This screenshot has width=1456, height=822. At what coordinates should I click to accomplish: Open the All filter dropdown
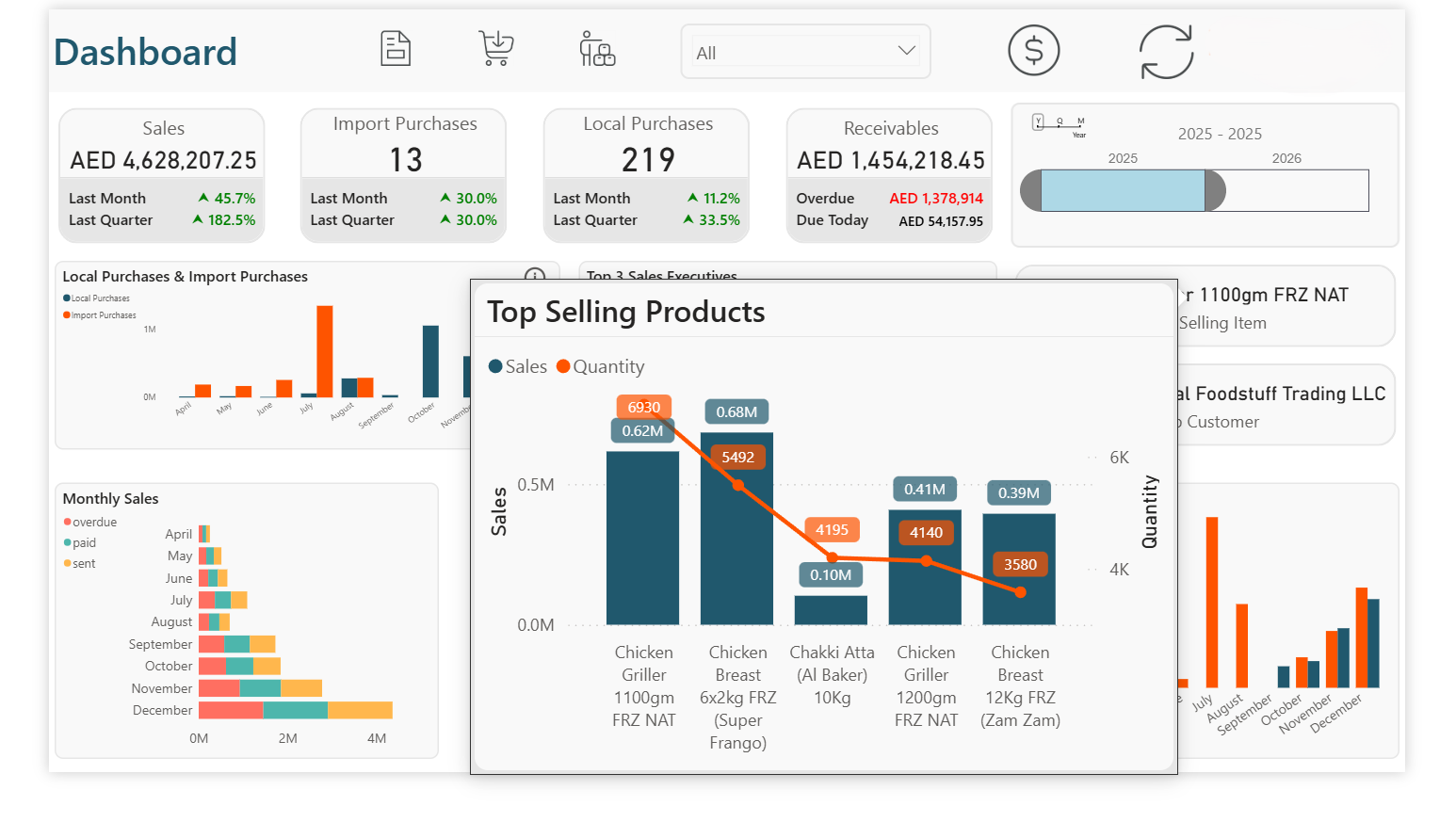tap(805, 52)
